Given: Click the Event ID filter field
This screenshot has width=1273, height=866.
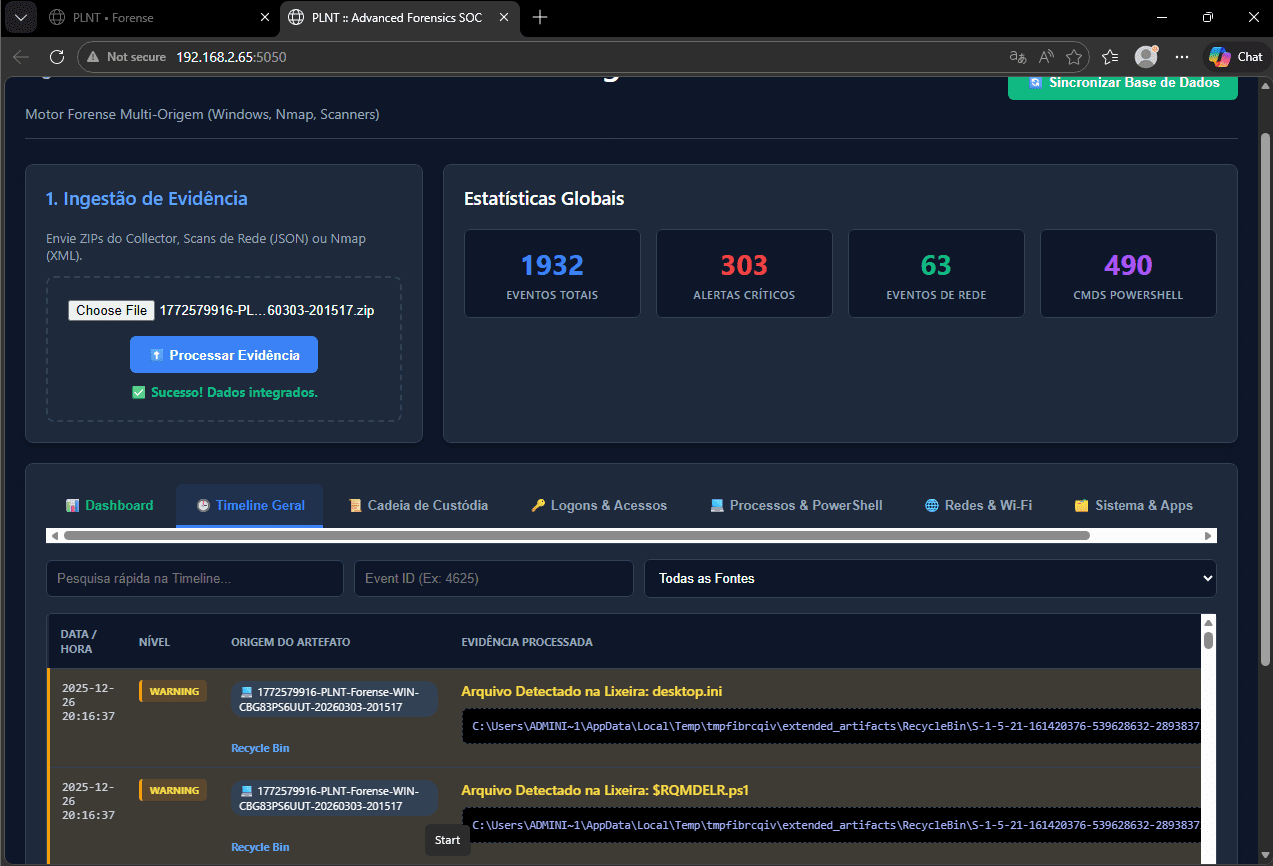Looking at the screenshot, I should click(493, 578).
